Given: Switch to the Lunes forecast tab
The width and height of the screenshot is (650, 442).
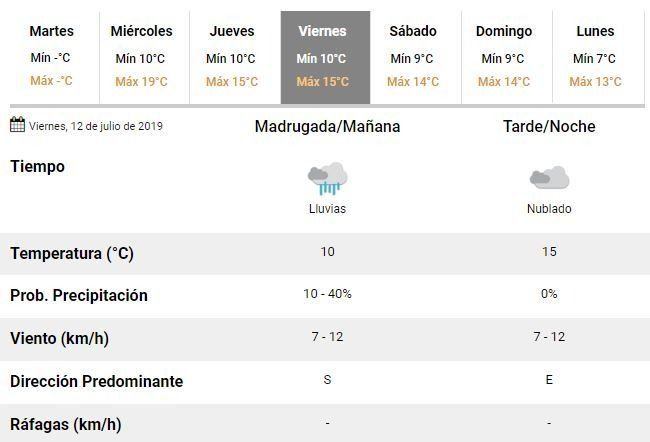Looking at the screenshot, I should [595, 57].
